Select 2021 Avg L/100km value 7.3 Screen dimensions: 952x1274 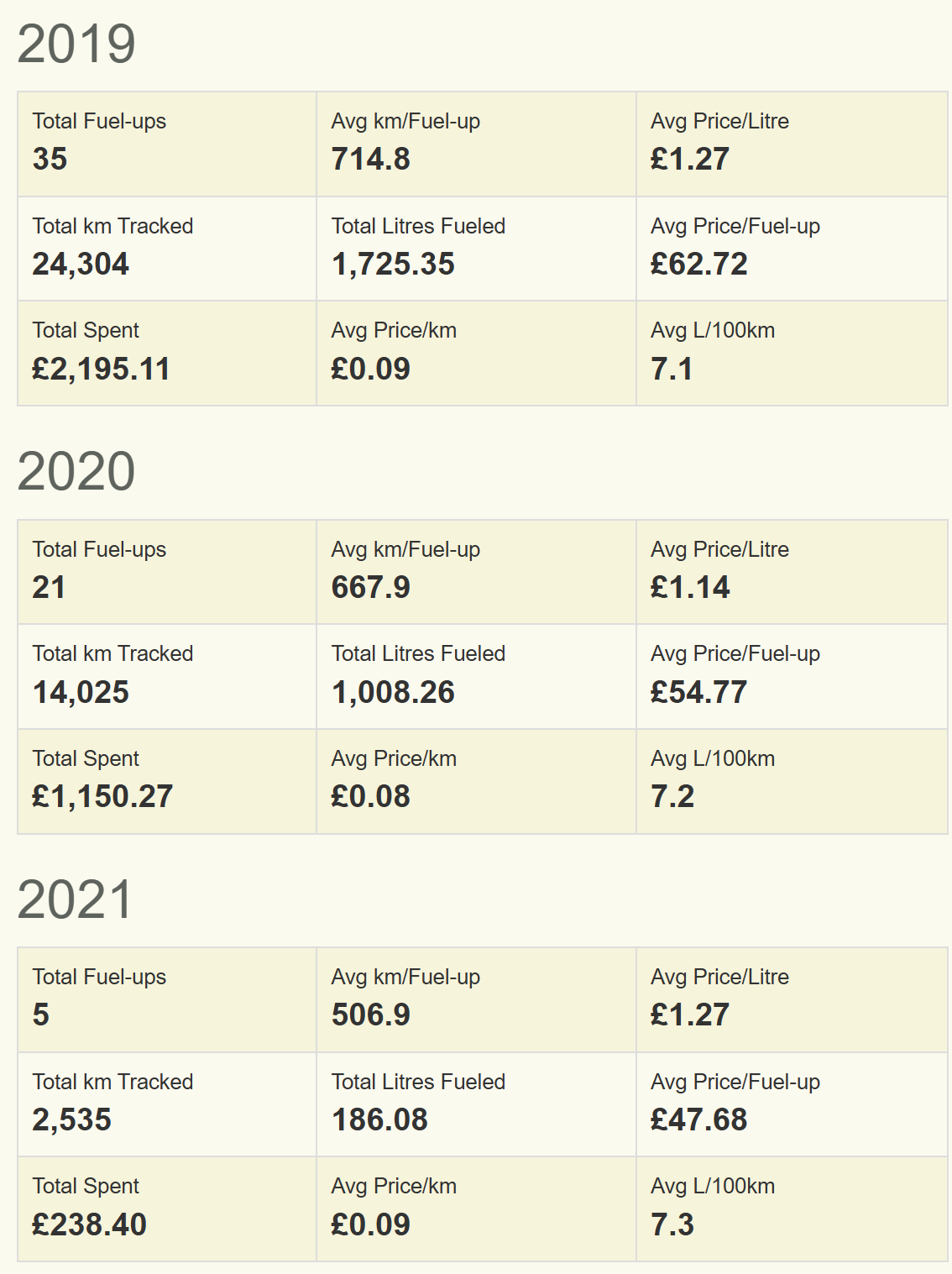click(672, 1224)
